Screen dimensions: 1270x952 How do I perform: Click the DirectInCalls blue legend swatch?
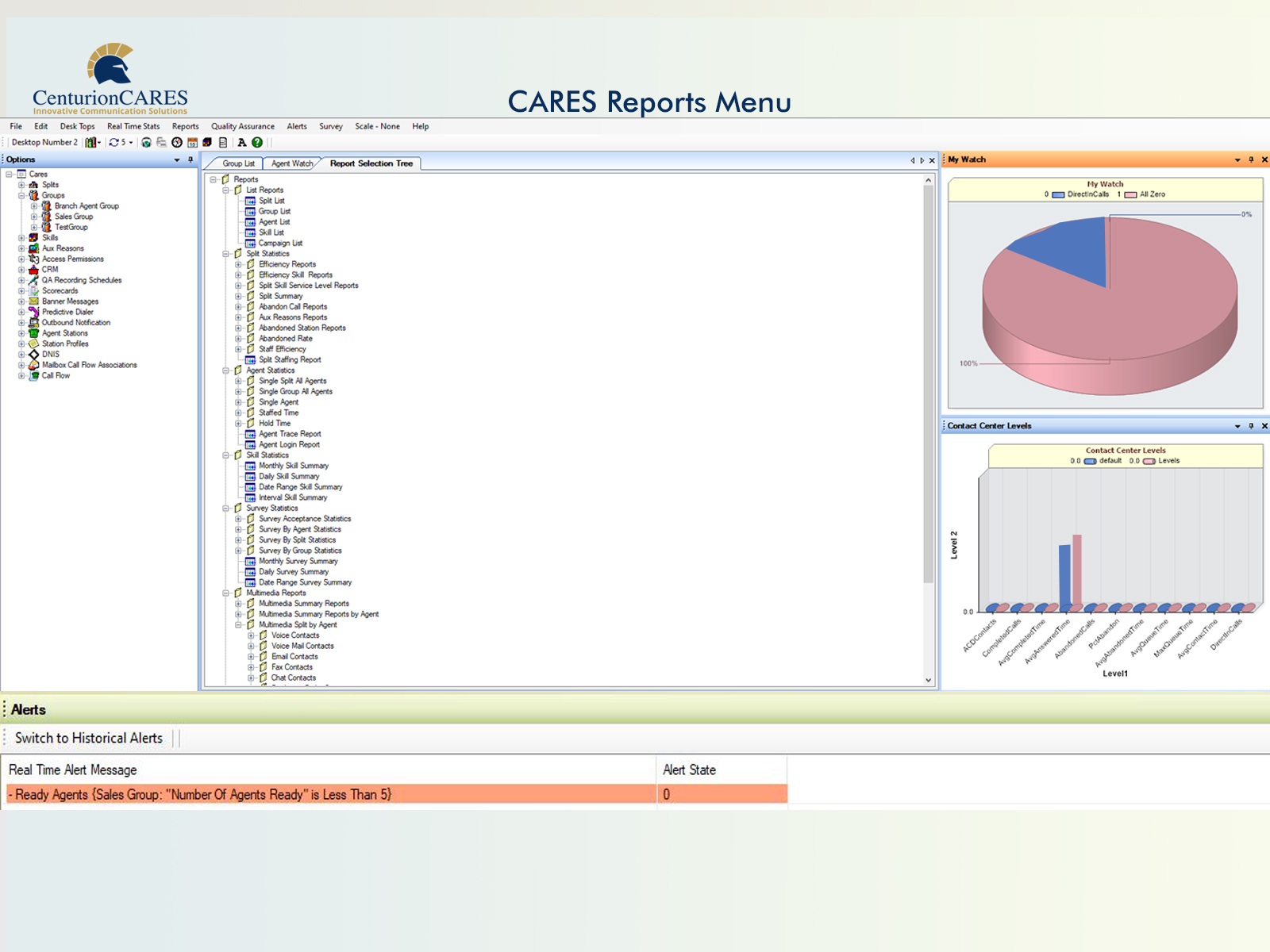coord(1058,194)
